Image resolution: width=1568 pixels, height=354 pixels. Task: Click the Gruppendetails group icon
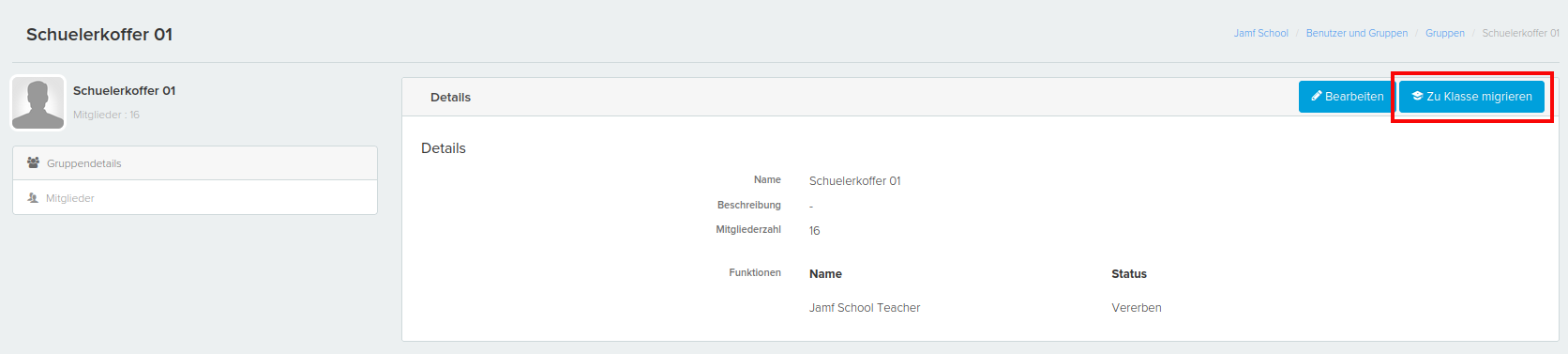click(33, 163)
